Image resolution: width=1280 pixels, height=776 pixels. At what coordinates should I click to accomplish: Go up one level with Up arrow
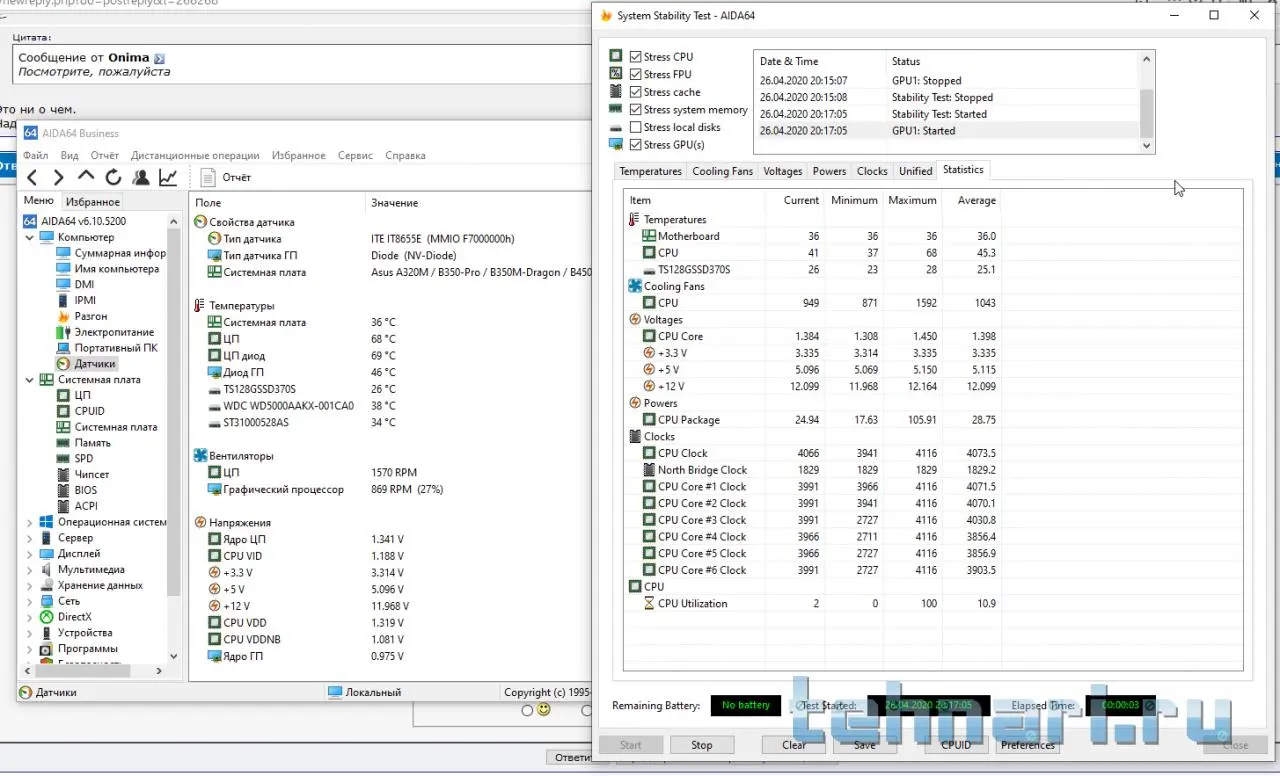click(x=86, y=177)
